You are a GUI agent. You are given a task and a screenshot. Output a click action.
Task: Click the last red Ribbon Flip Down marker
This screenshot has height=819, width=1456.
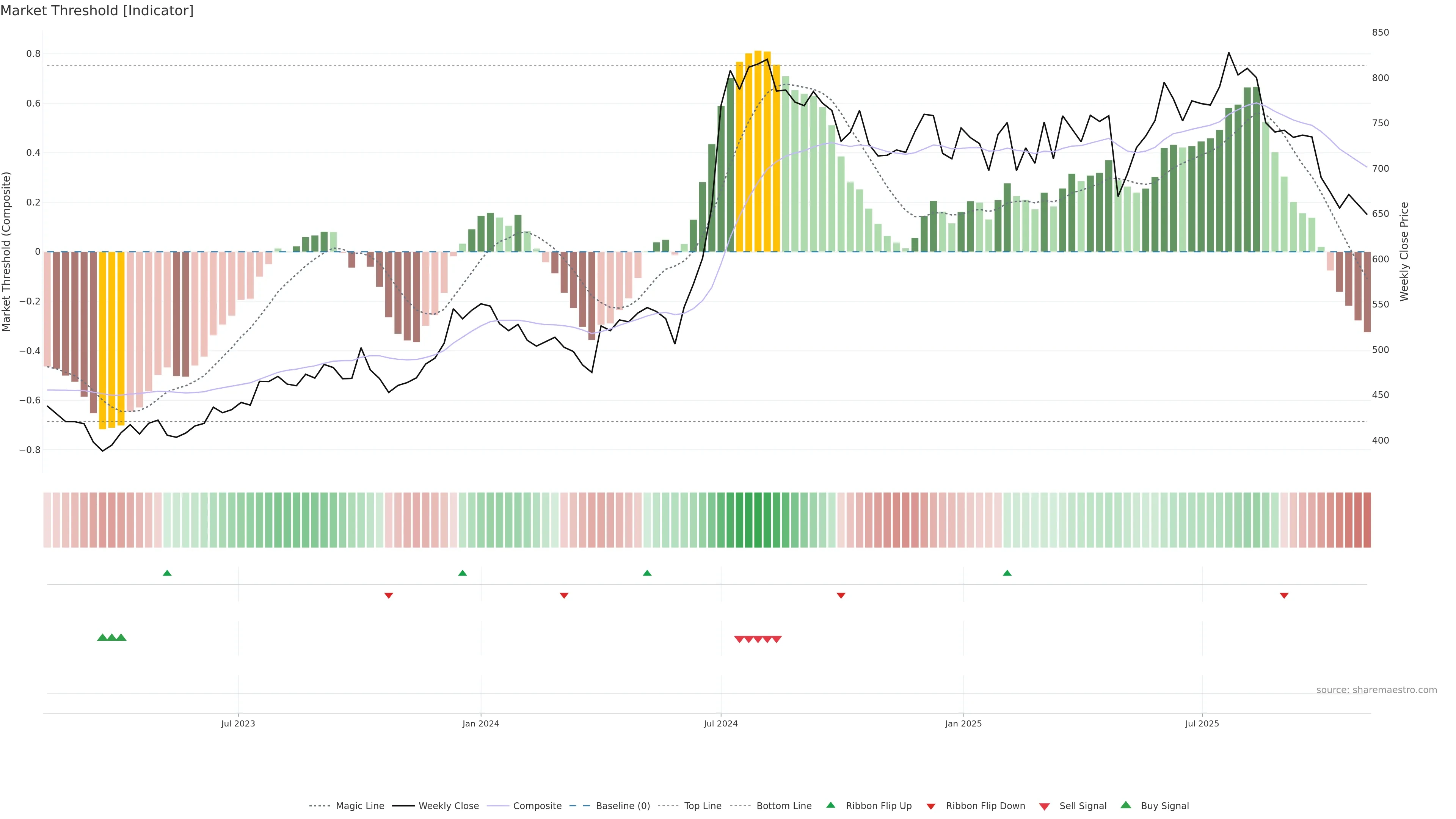1283,595
